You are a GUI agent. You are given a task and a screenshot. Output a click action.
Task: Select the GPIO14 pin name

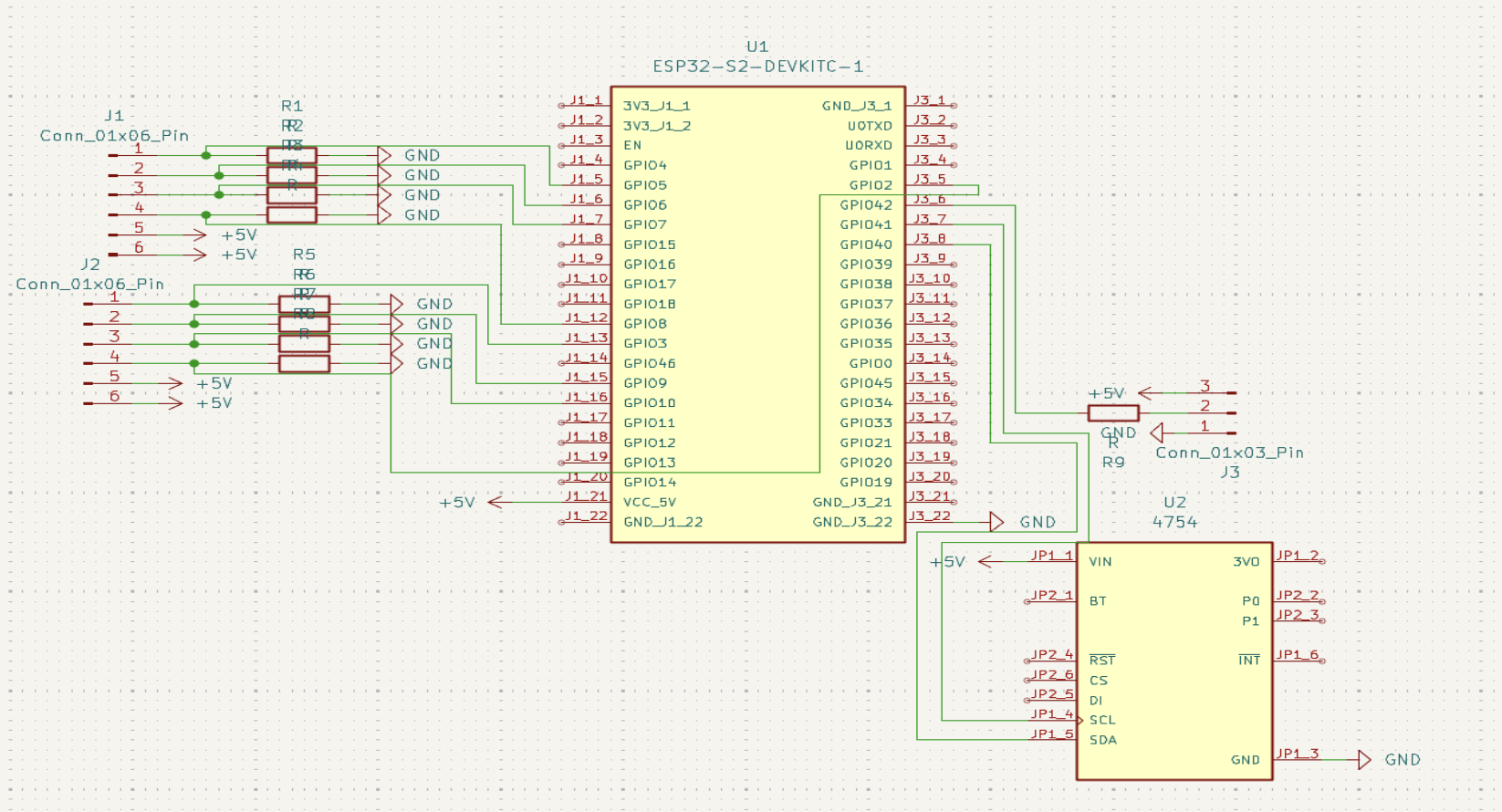click(650, 483)
